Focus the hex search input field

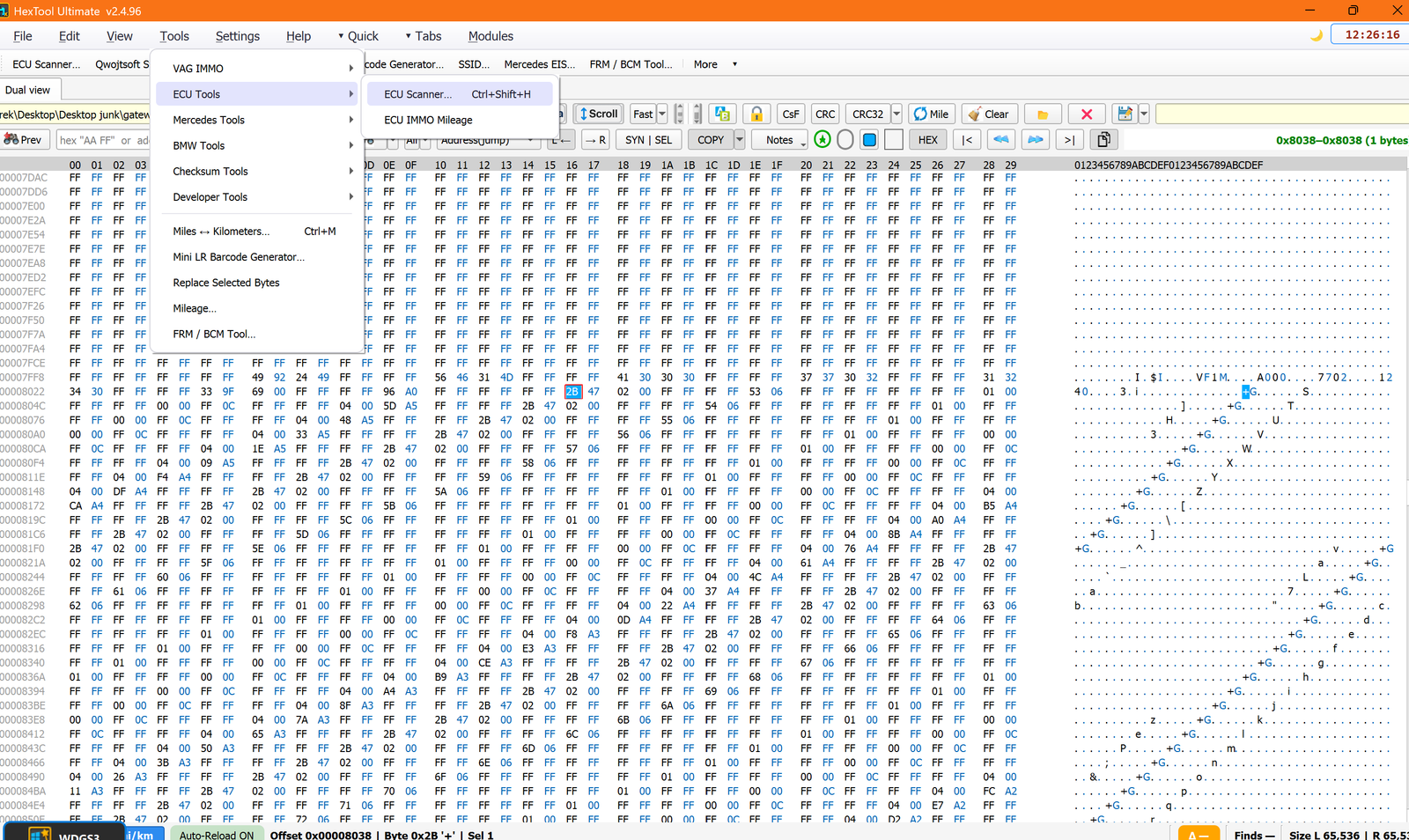pyautogui.click(x=104, y=140)
